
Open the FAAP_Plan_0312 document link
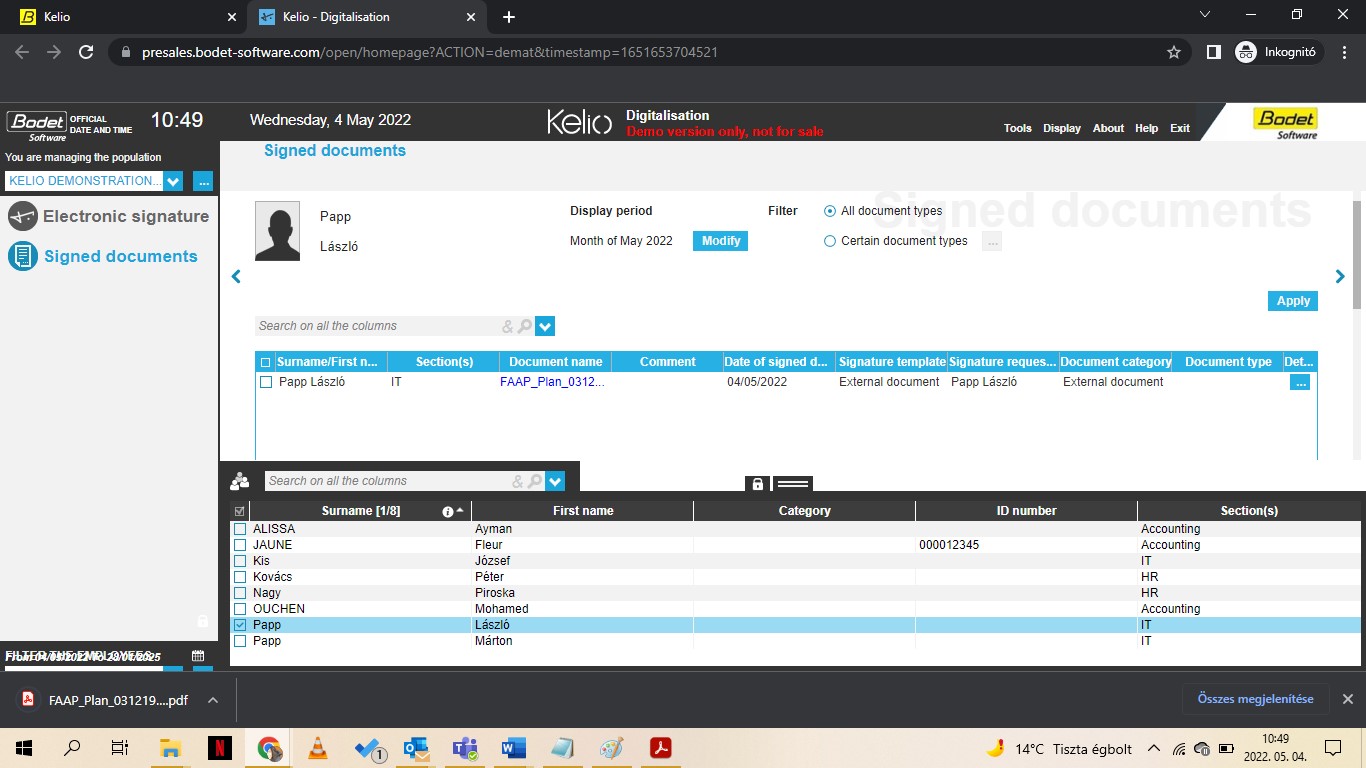coord(552,382)
